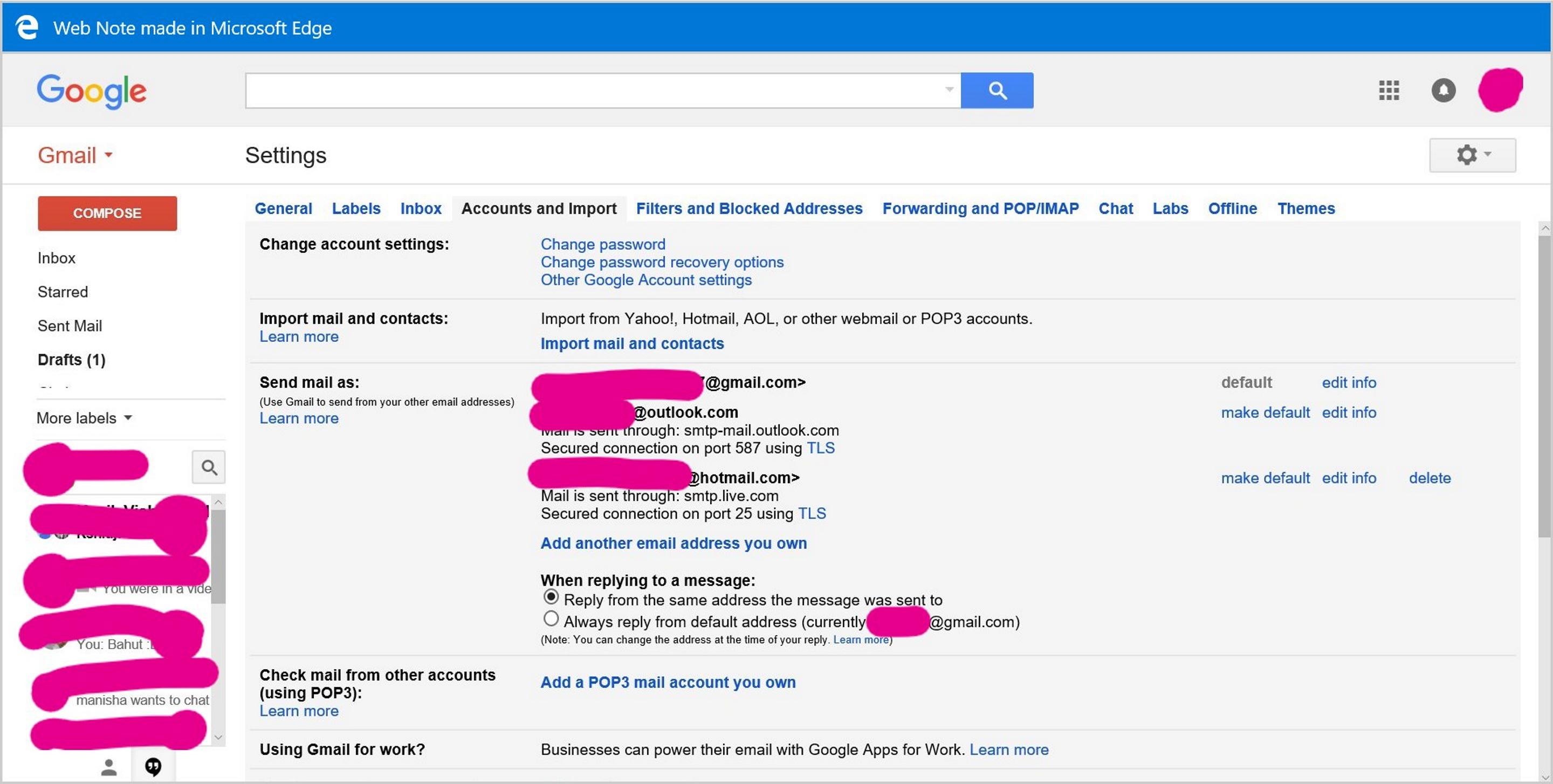Screen dimensions: 1553x784
Task: Open the Google apps grid icon
Action: tap(1389, 91)
